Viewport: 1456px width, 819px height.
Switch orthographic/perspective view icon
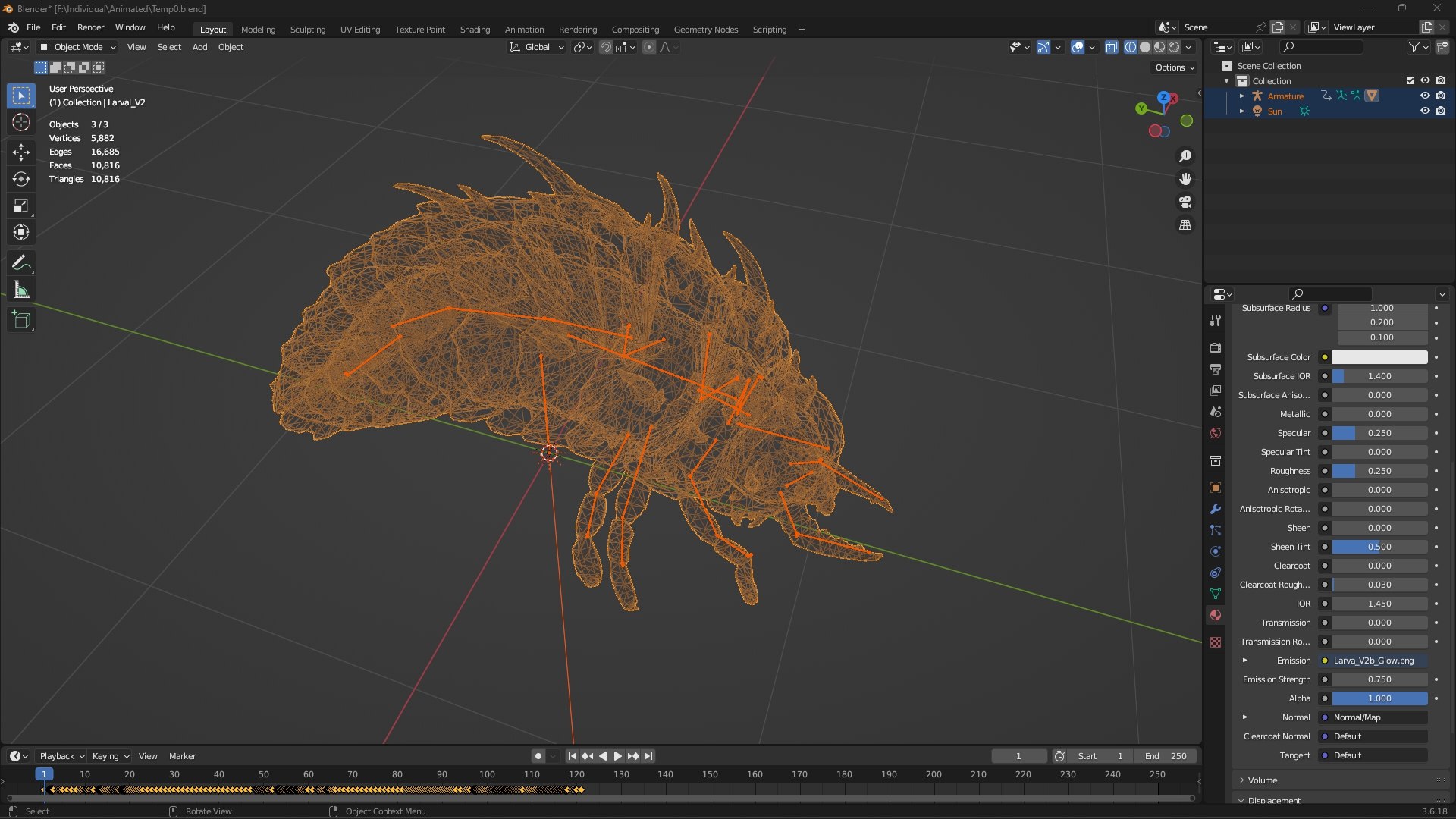click(1185, 225)
